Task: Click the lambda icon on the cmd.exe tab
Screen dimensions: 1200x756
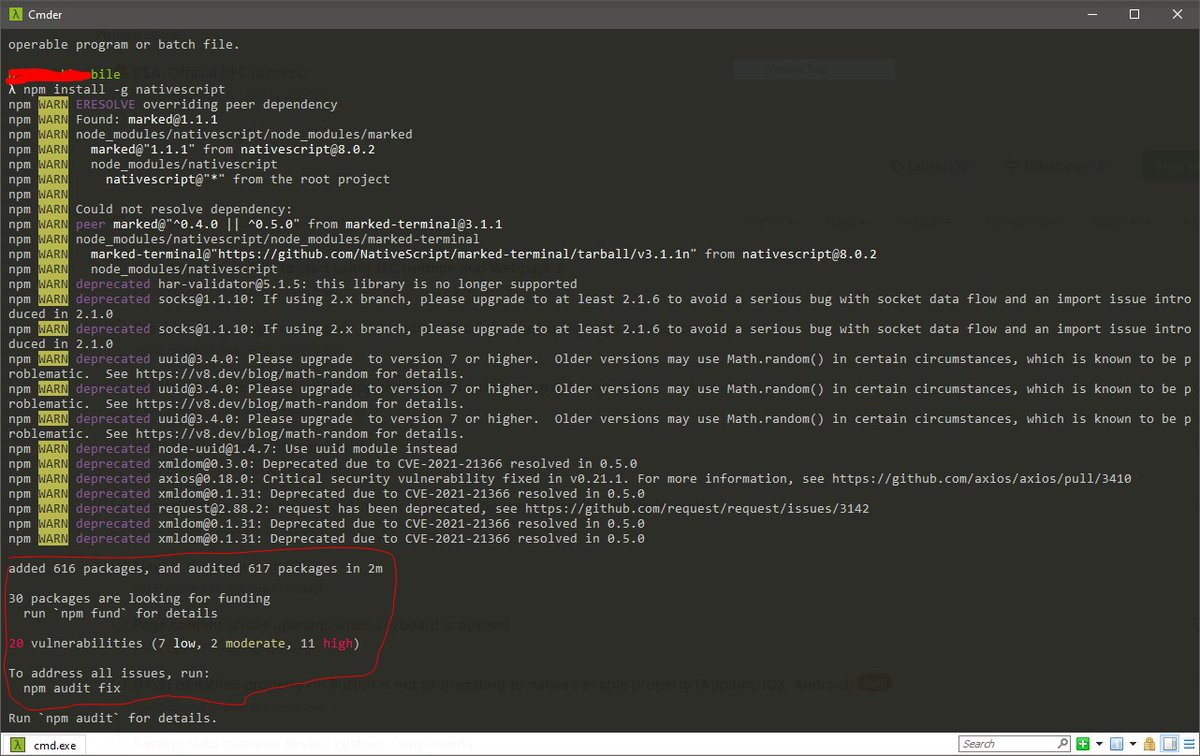Action: [18, 745]
